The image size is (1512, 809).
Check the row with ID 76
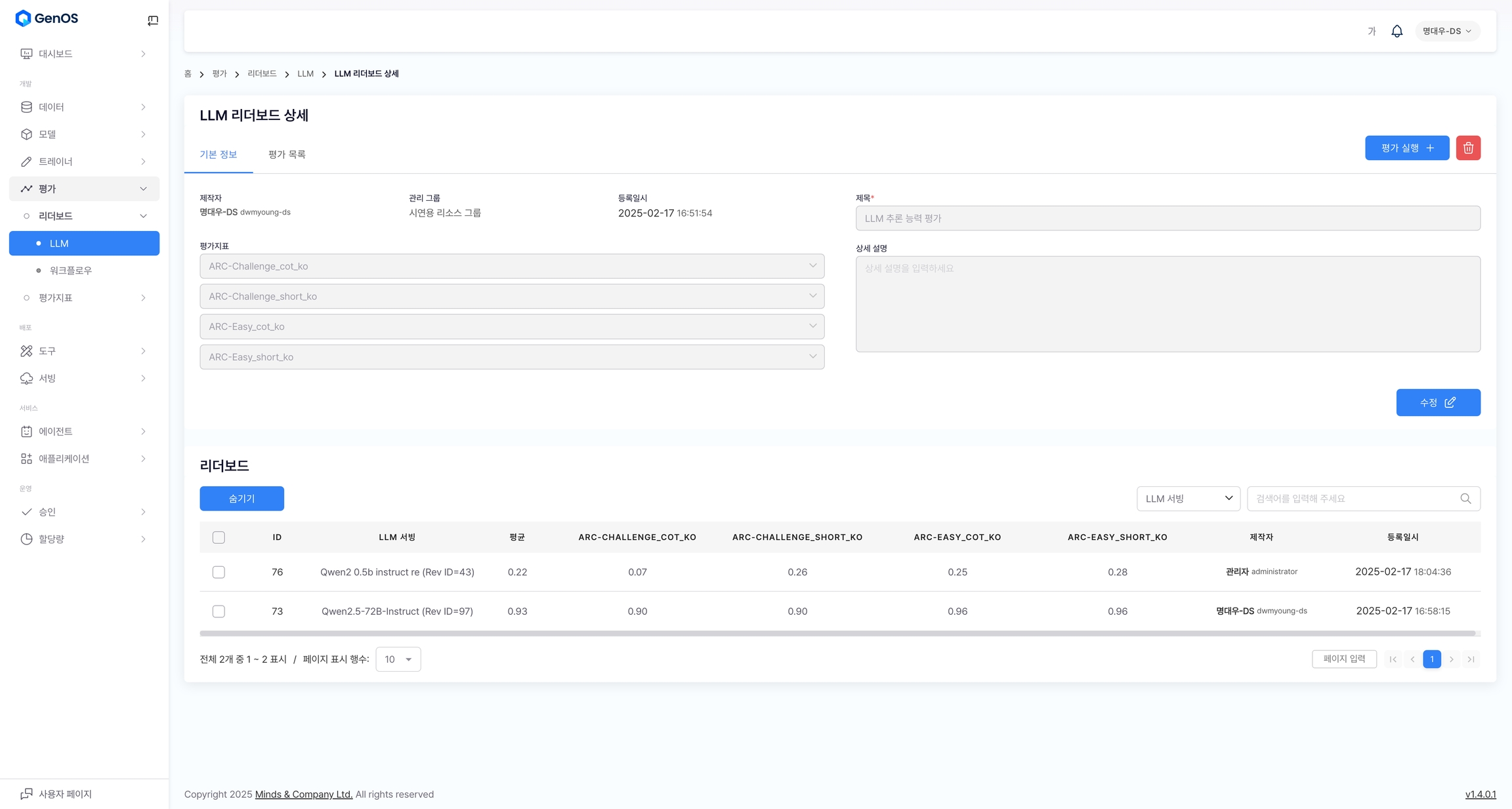click(x=219, y=572)
